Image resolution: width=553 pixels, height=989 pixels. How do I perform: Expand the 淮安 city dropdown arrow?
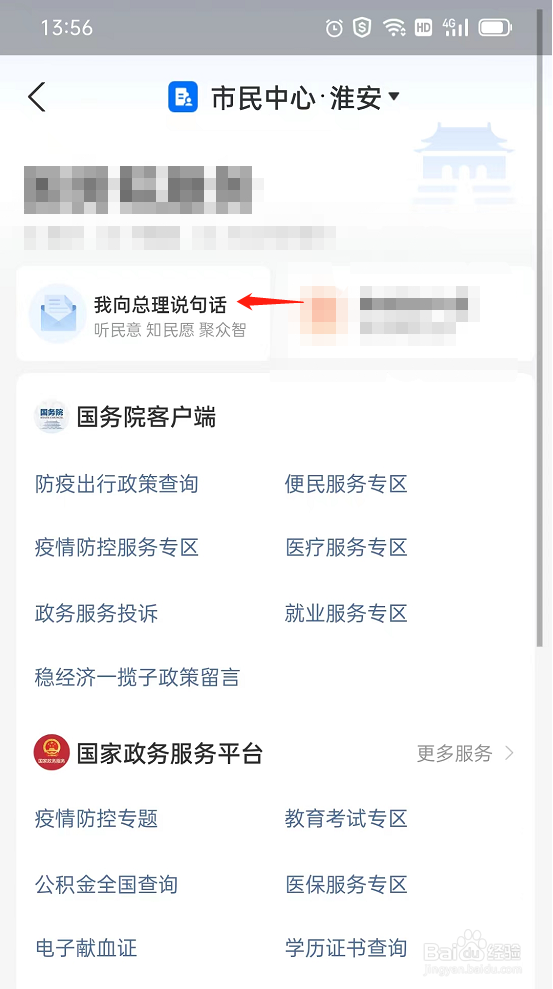click(x=394, y=97)
